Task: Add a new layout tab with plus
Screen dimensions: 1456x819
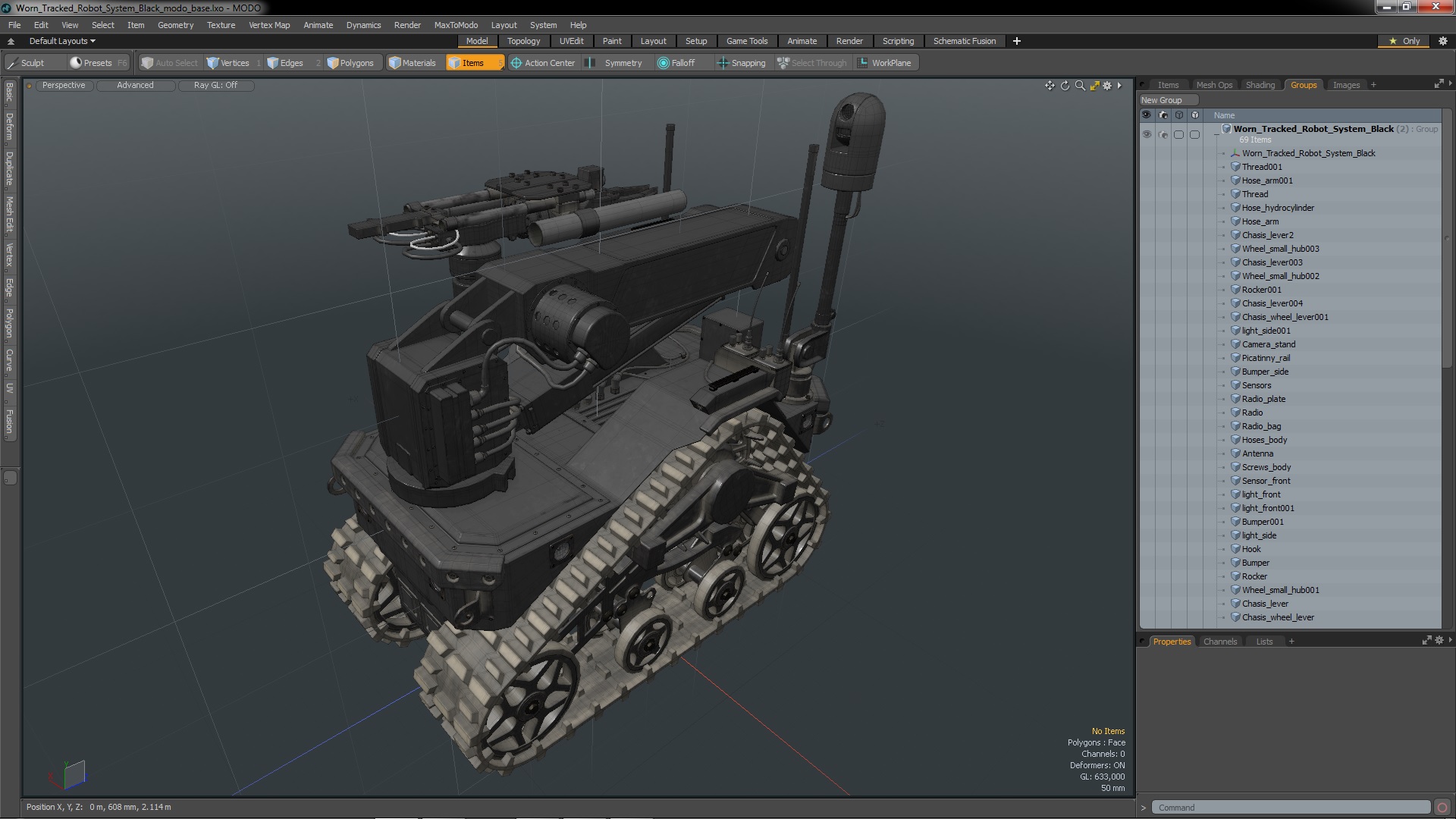Action: [1017, 41]
